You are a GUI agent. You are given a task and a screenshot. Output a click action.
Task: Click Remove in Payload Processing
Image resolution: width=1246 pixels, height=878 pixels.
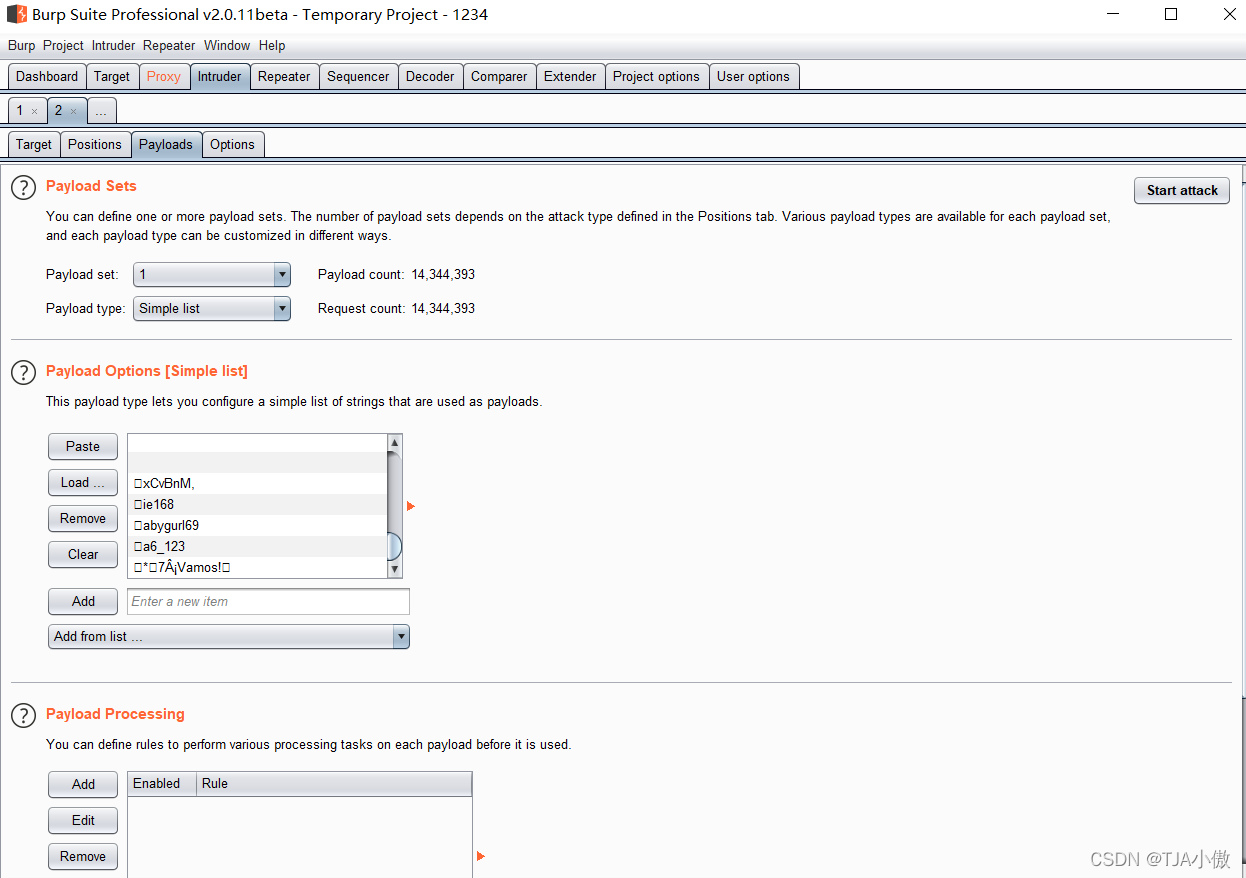coord(83,856)
